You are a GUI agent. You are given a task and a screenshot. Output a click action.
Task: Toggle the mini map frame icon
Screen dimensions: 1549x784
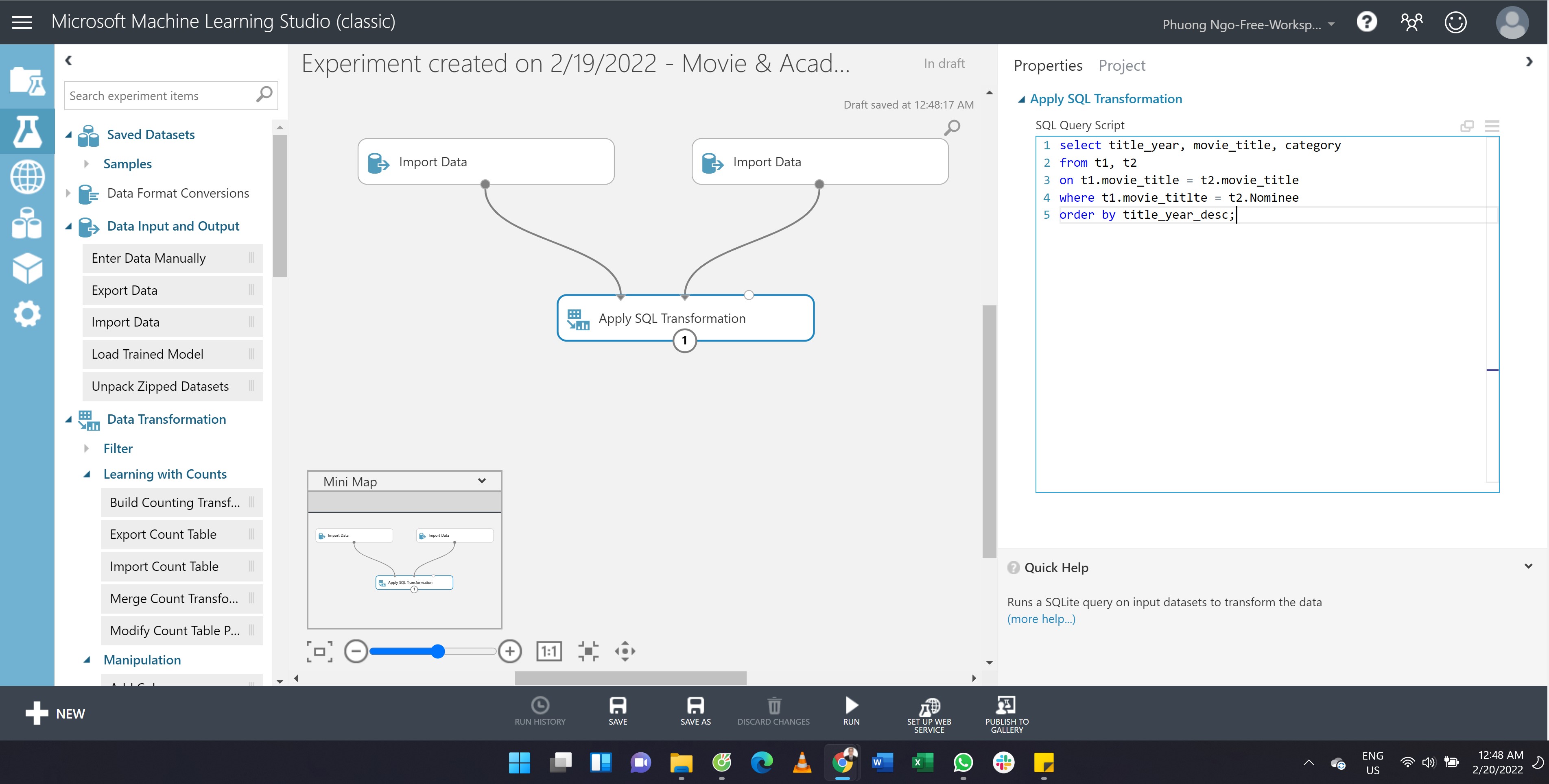pos(319,651)
